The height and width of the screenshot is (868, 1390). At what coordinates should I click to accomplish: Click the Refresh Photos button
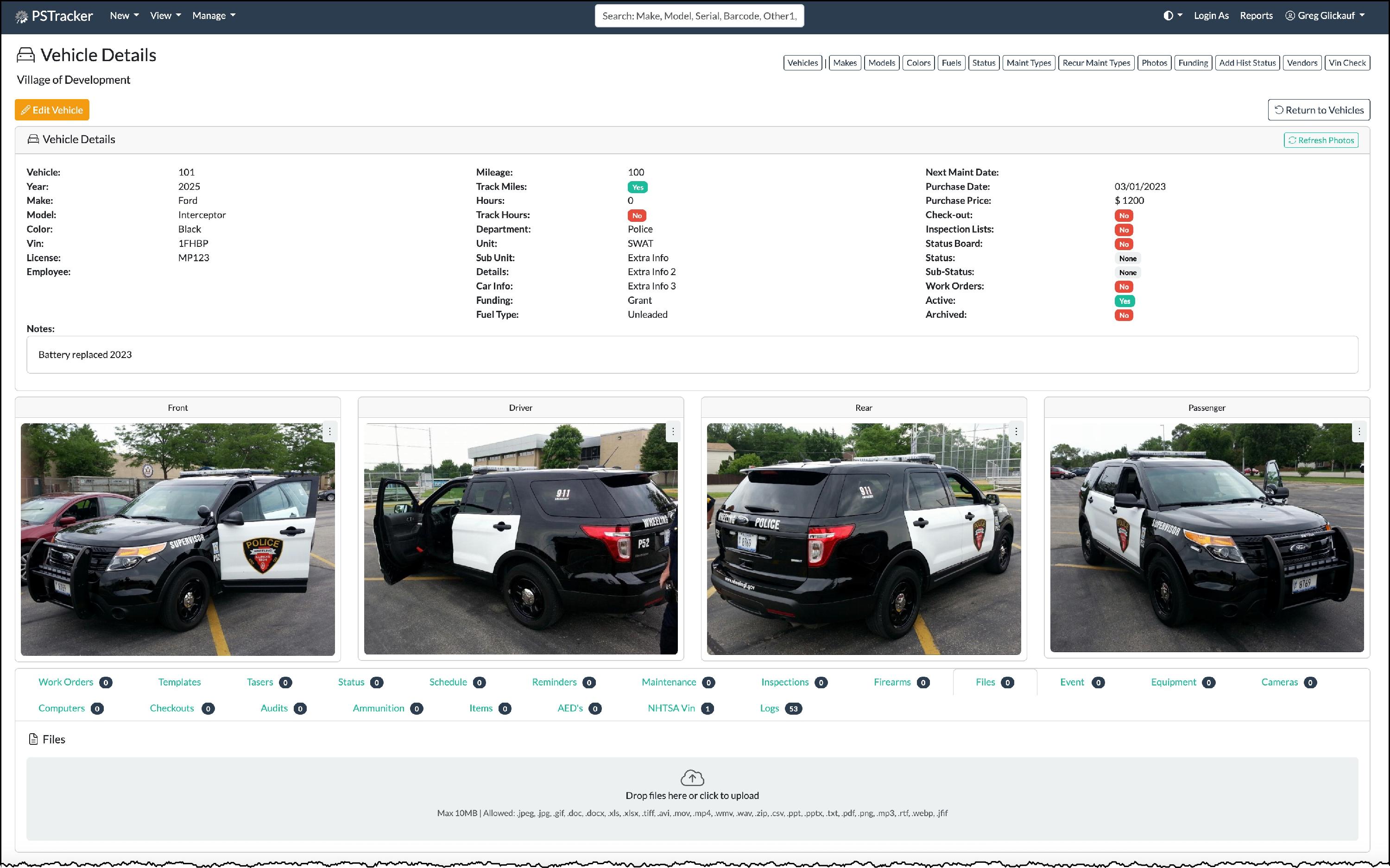tap(1320, 140)
